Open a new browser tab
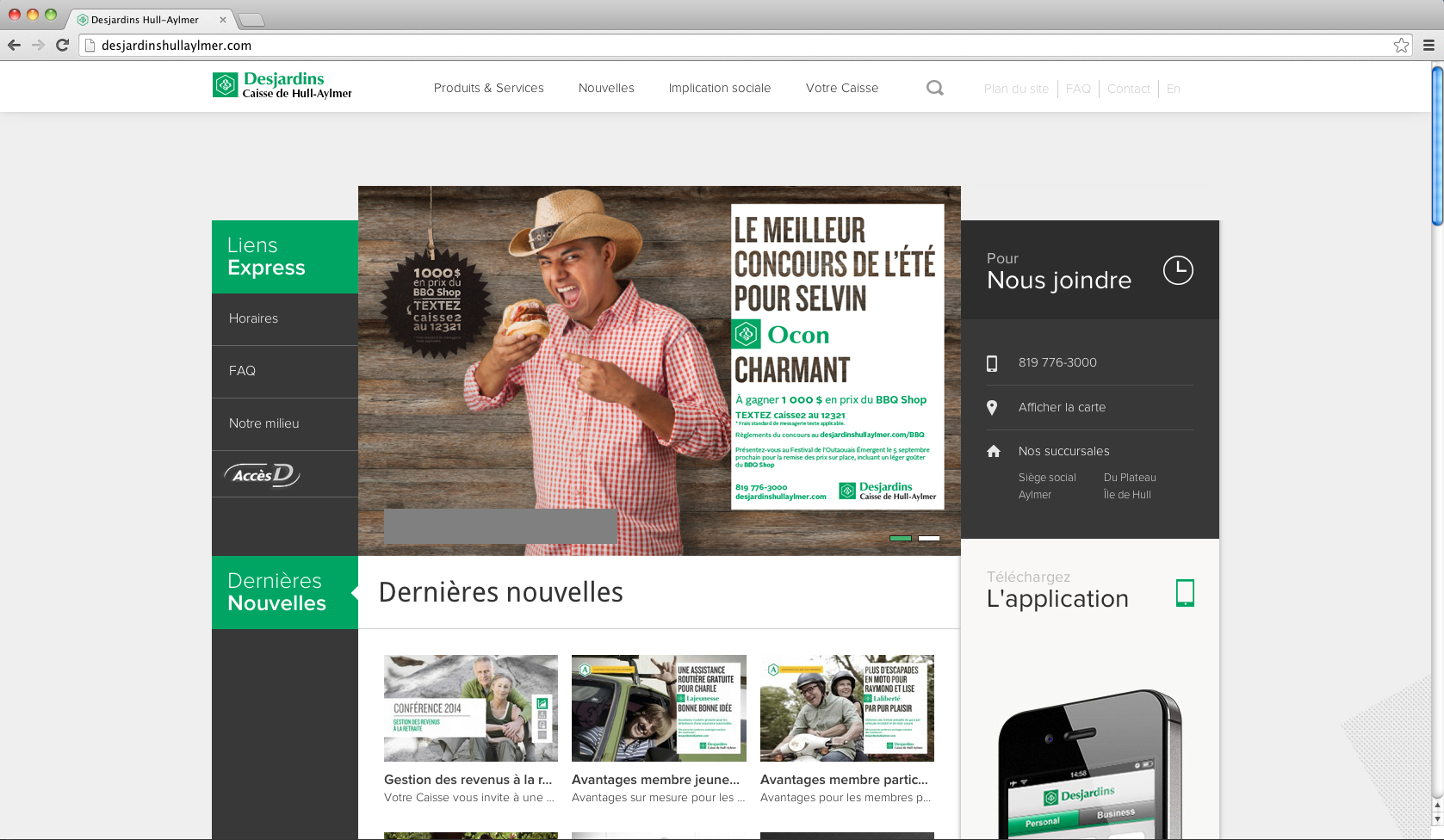Screen dimensions: 1444x840 pyautogui.click(x=251, y=20)
